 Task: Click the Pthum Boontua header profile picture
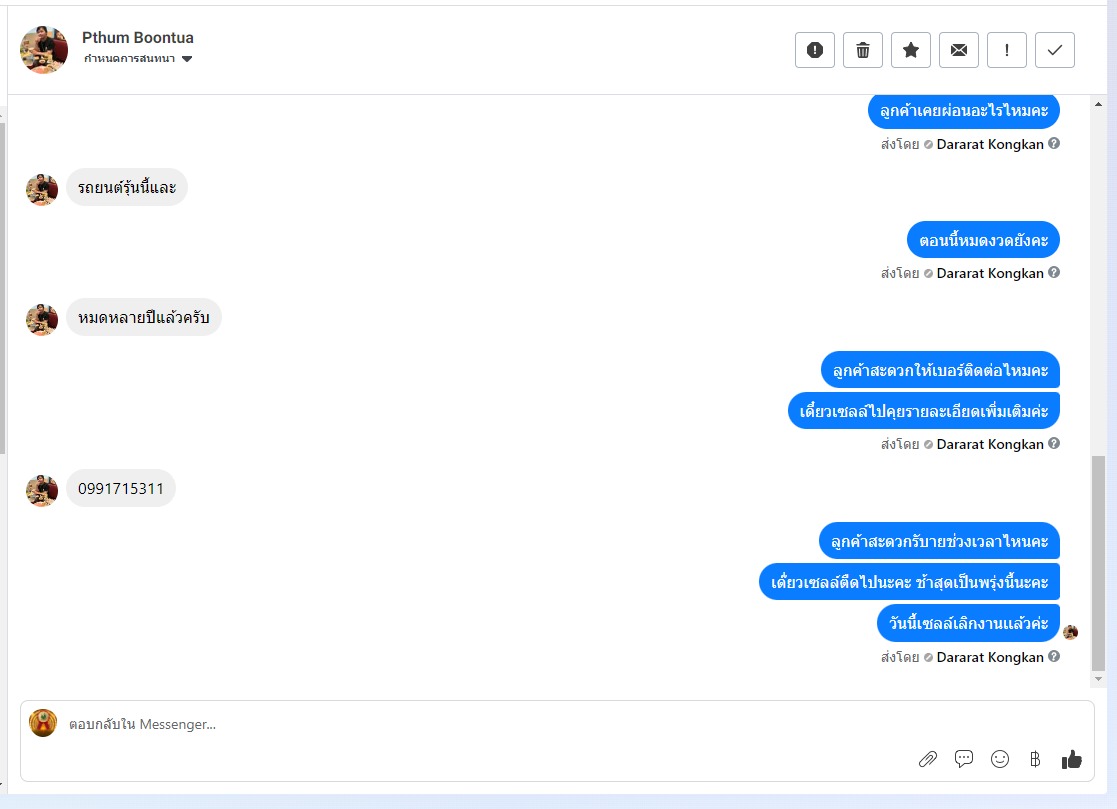coord(44,50)
